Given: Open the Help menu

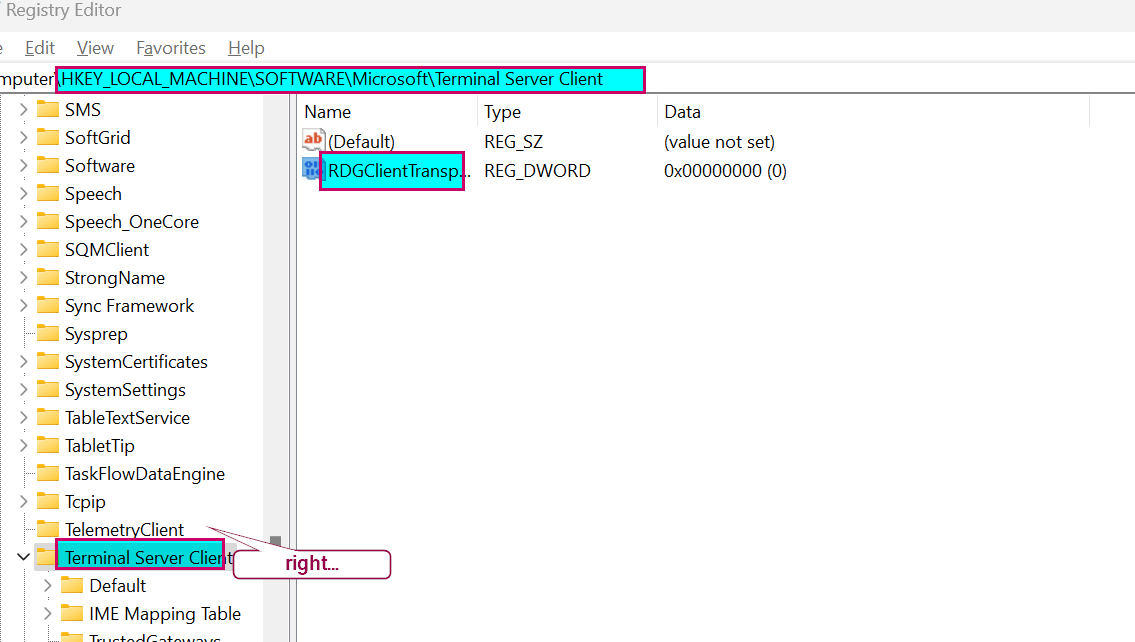Looking at the screenshot, I should tap(246, 48).
